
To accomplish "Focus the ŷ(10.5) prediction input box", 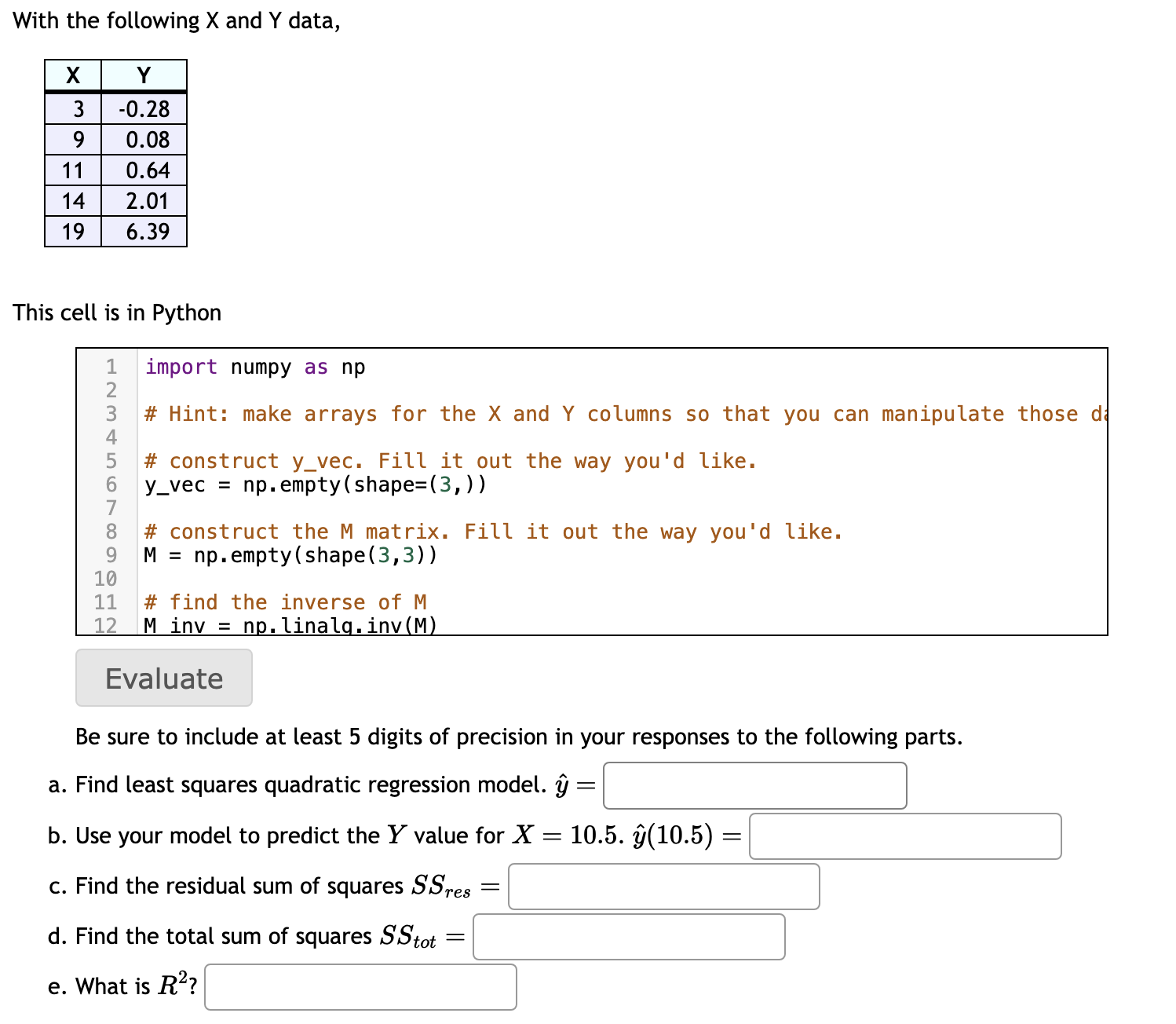I will point(905,836).
